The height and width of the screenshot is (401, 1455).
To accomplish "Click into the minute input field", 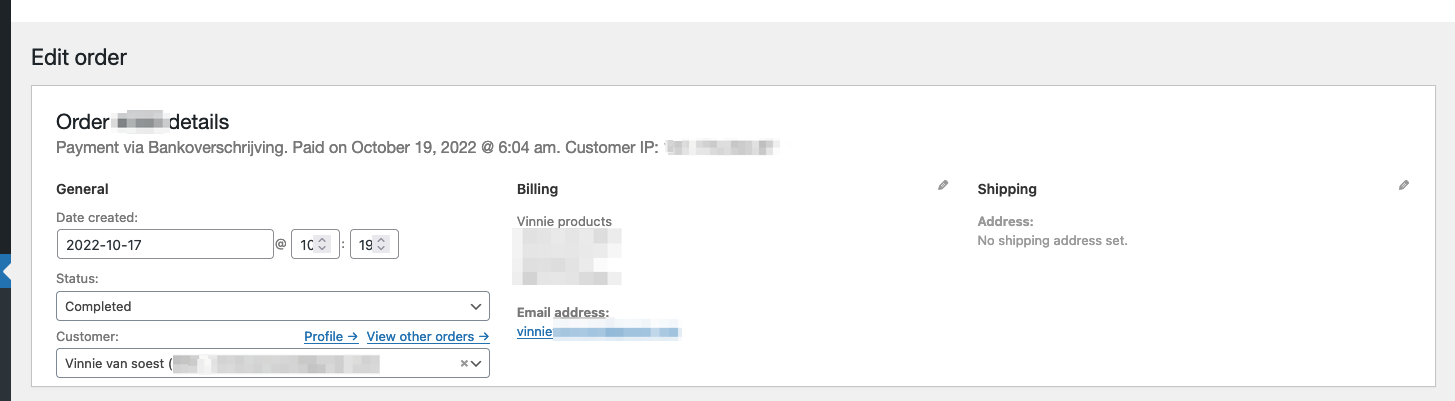I will tap(374, 245).
